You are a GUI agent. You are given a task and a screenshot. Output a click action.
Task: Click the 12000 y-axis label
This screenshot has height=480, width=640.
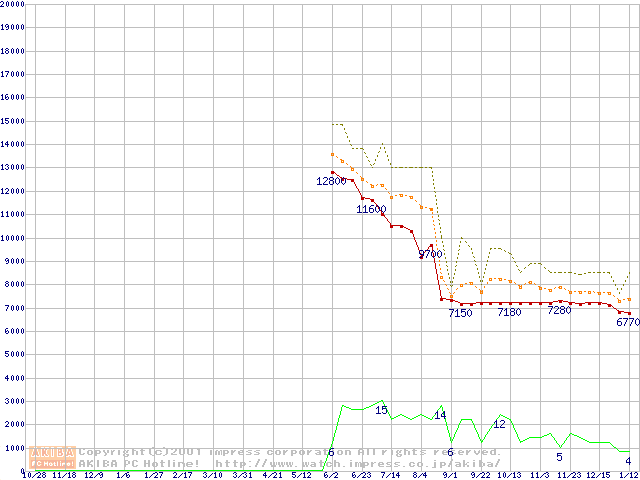point(12,191)
